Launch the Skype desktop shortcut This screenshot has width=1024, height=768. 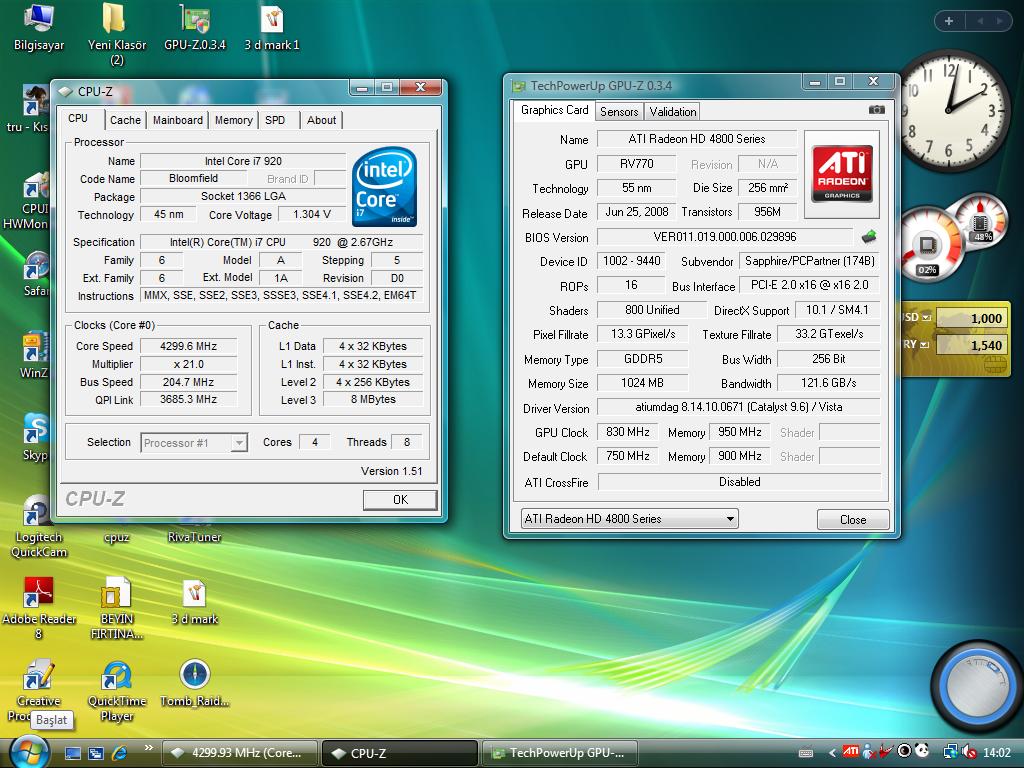(36, 436)
